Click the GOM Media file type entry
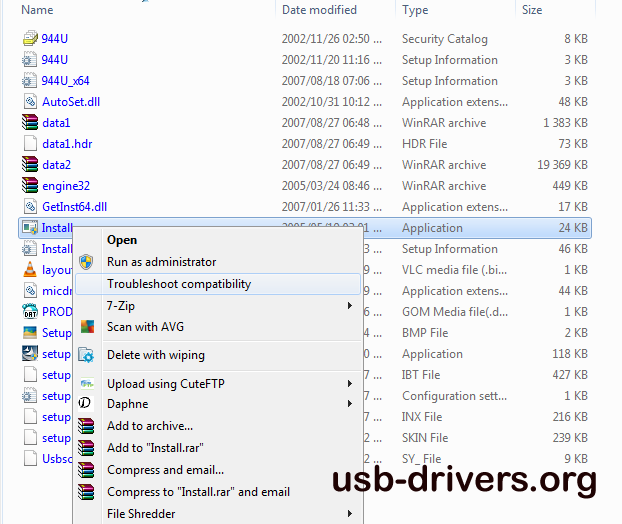 click(x=455, y=312)
